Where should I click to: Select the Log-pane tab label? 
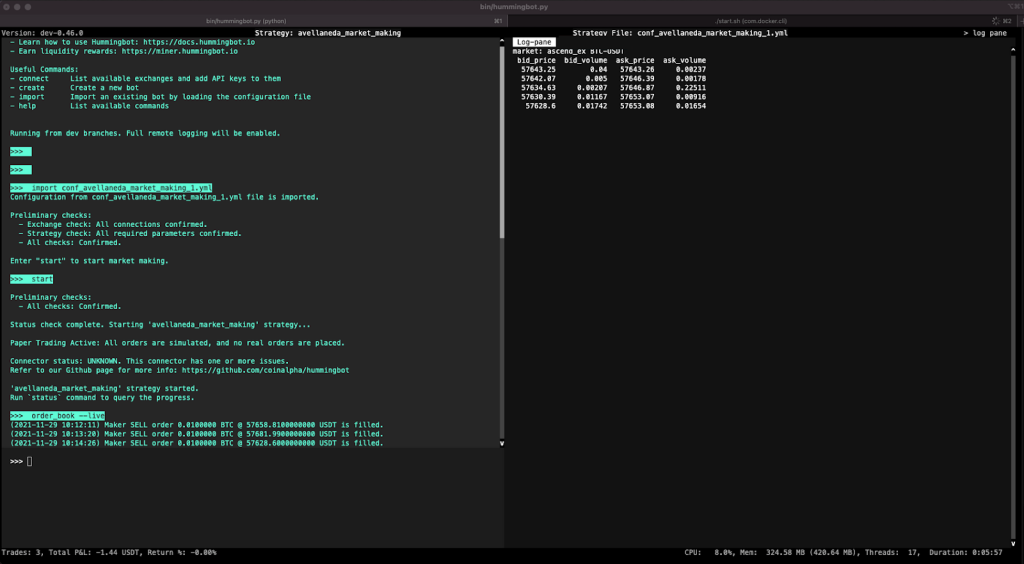click(534, 42)
